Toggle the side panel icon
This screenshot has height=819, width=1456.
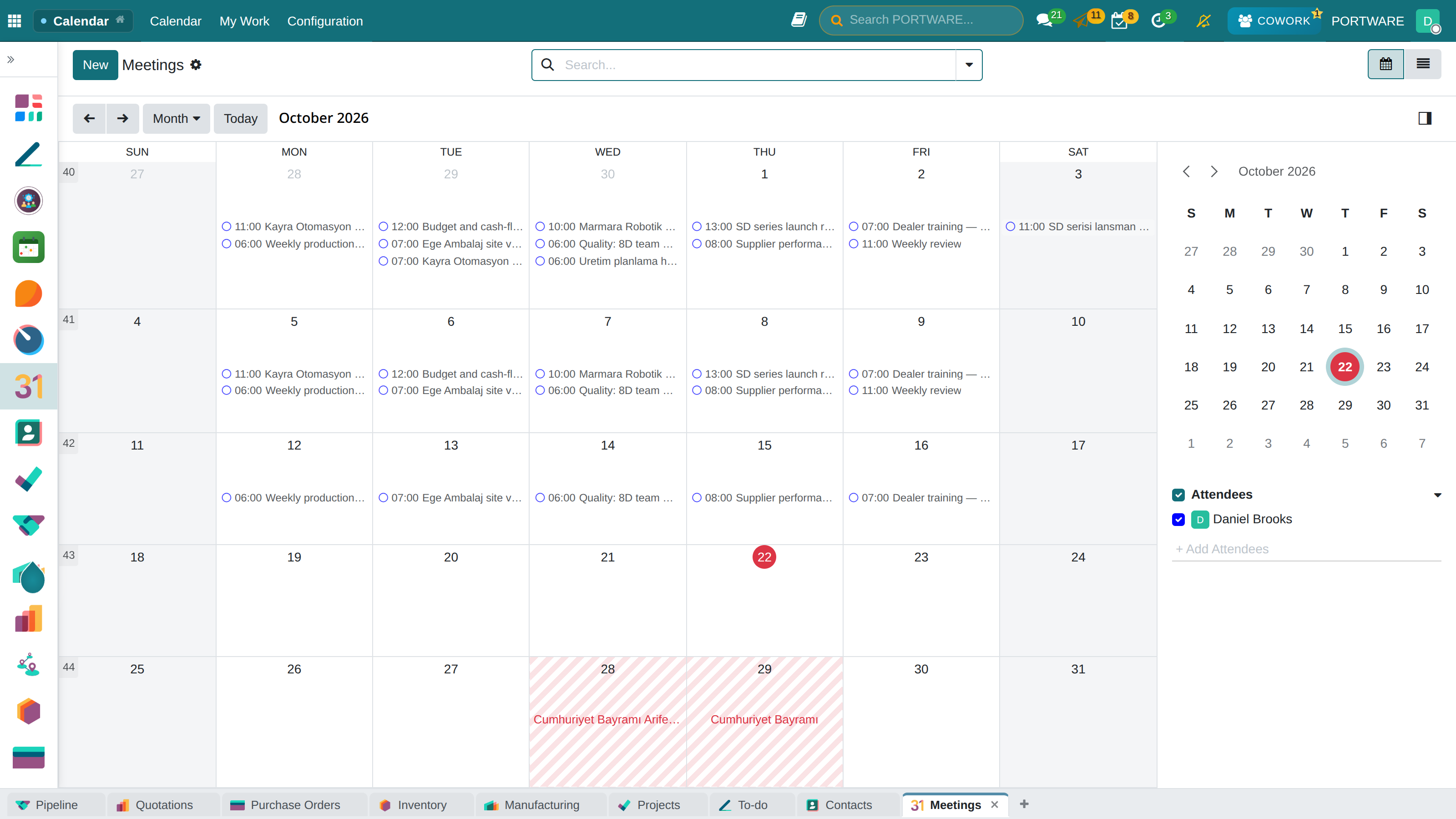coord(1424,118)
